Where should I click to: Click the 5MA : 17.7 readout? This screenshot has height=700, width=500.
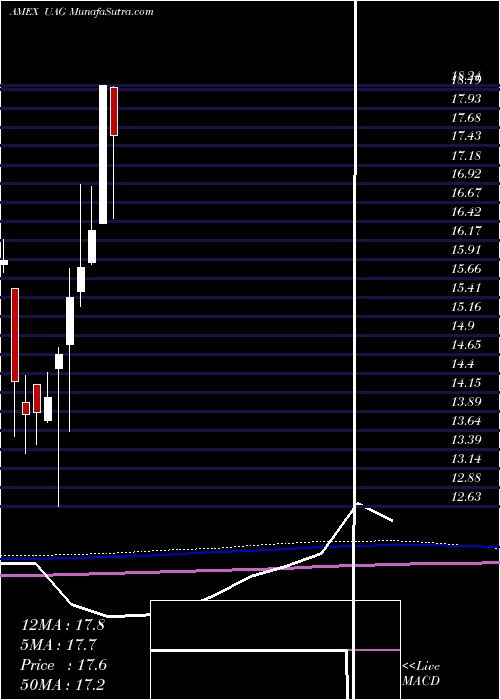(59, 645)
